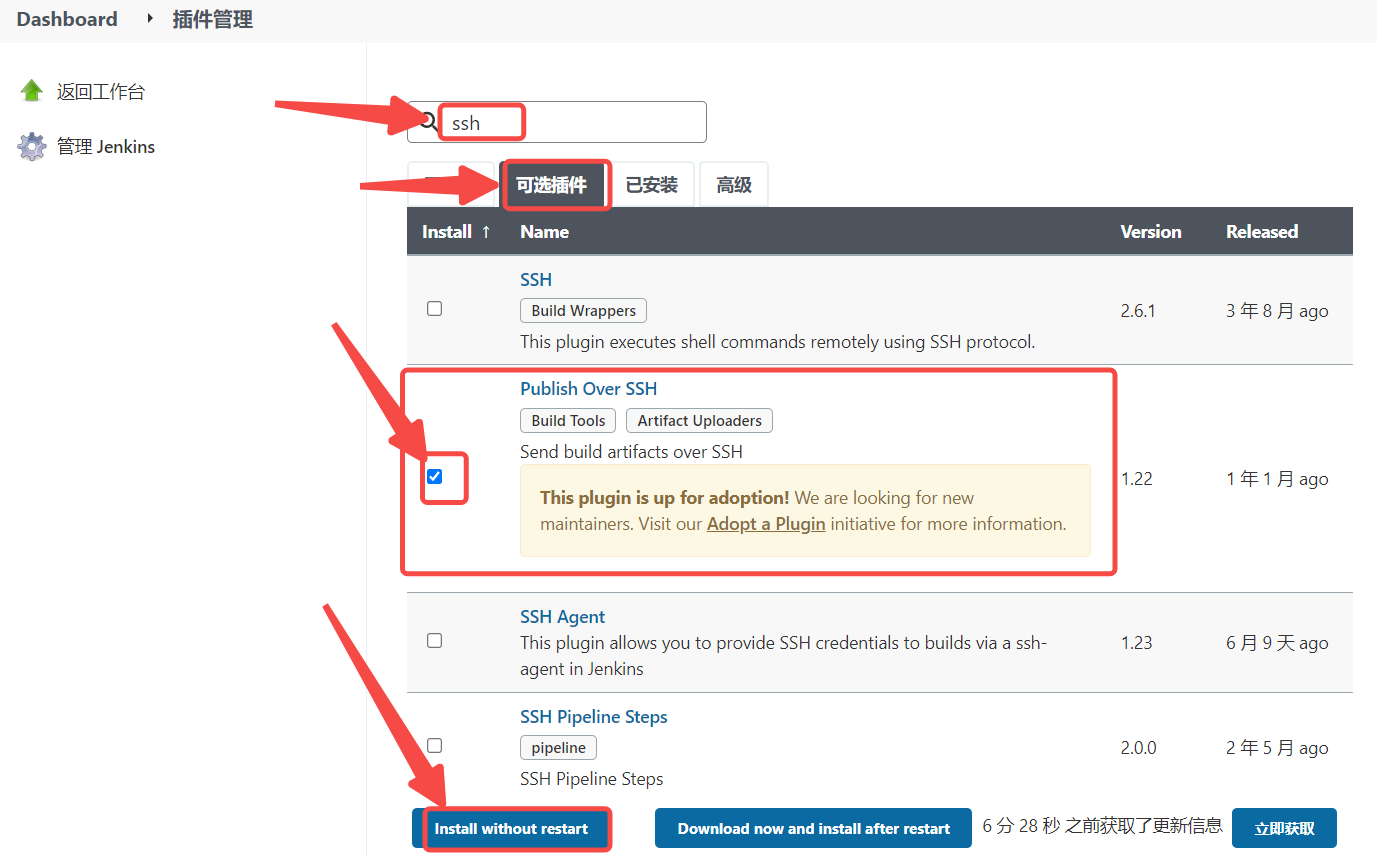Switch to the 可选插件 tab

[x=552, y=185]
